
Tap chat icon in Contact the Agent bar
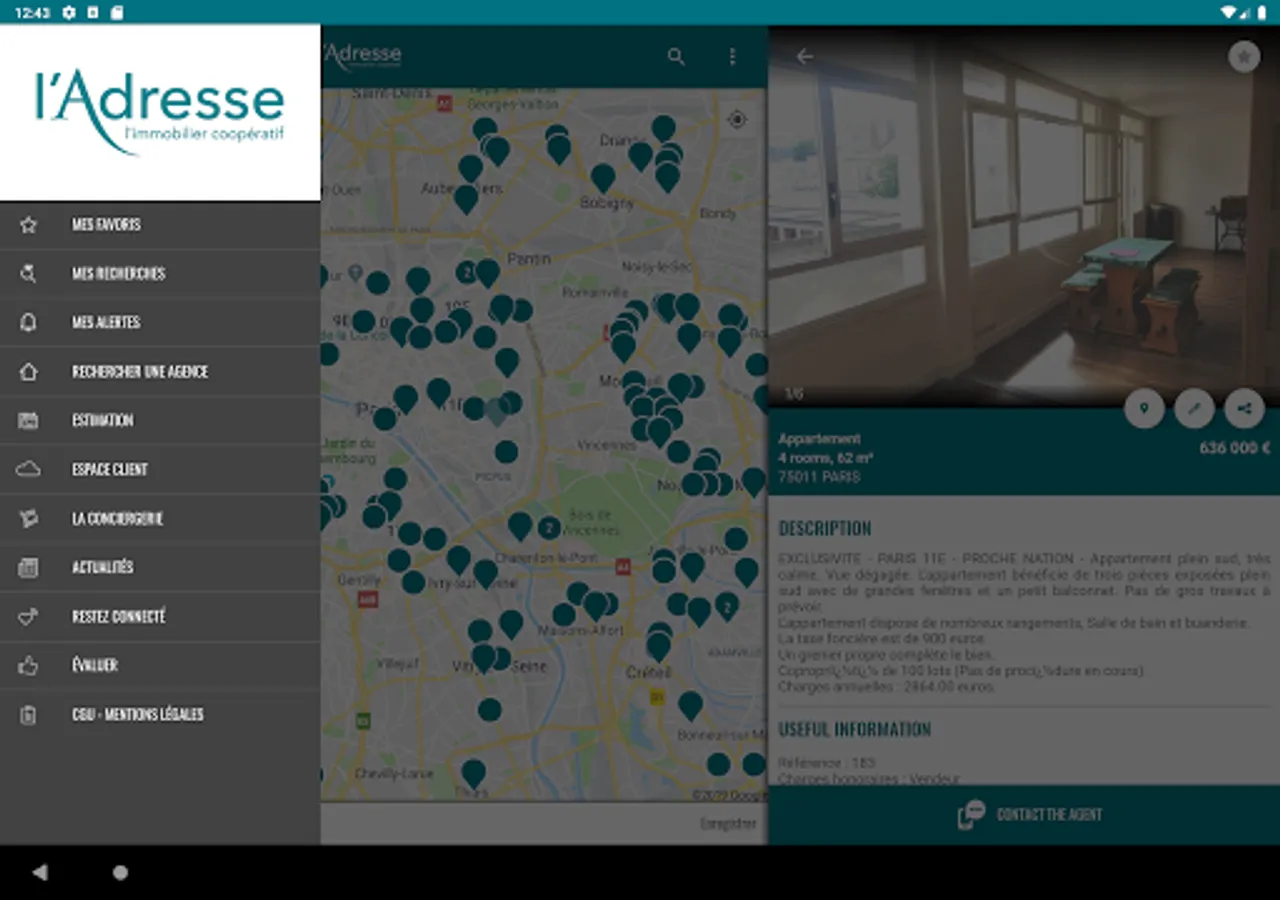[971, 814]
